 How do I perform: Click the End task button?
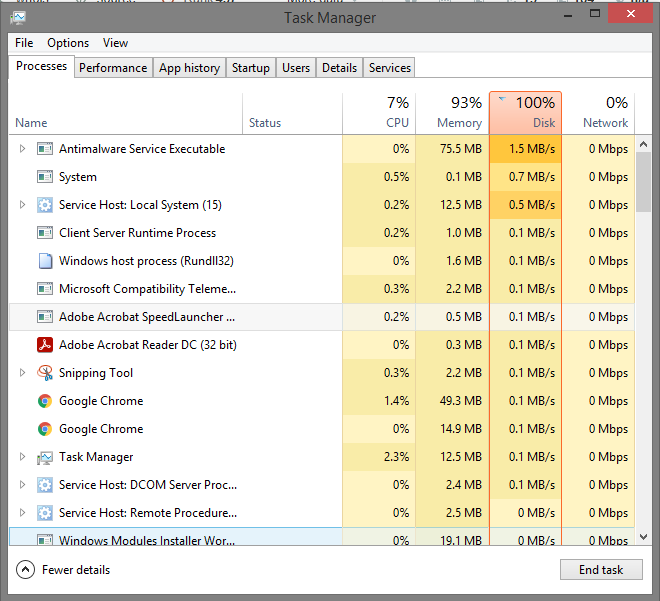click(601, 570)
